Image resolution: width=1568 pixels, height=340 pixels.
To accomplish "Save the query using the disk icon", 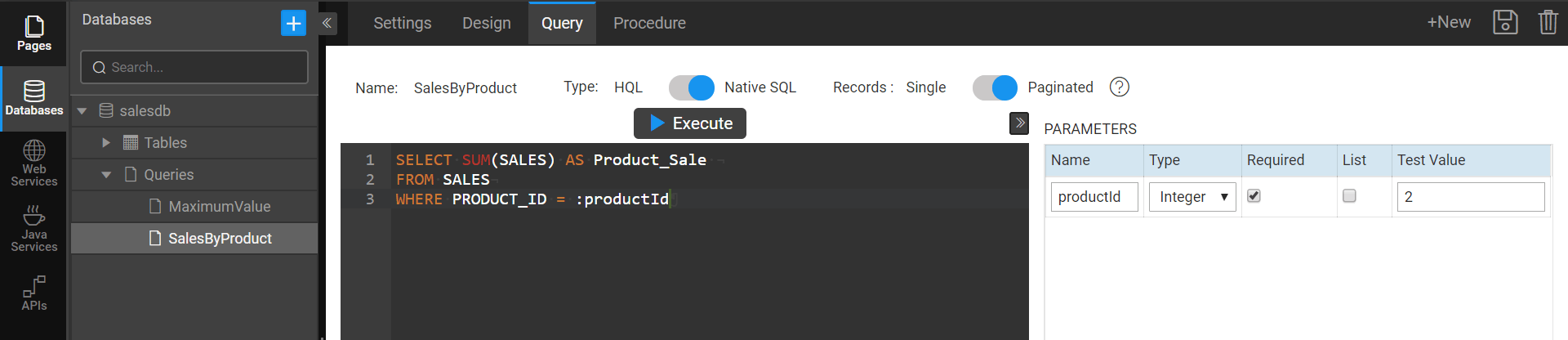I will click(1504, 22).
